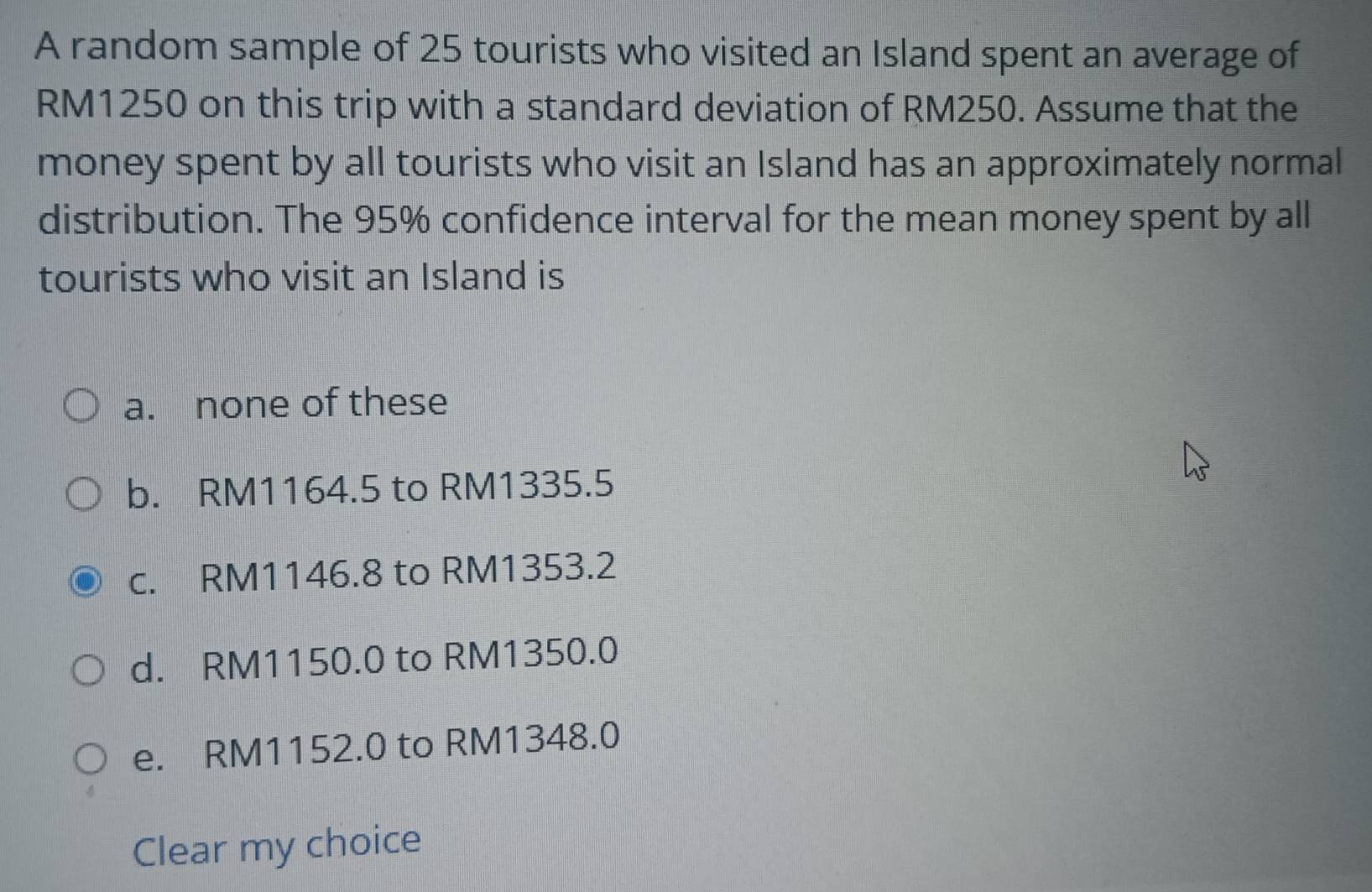Click the "e." option letter
This screenshot has width=1372, height=892.
(149, 759)
